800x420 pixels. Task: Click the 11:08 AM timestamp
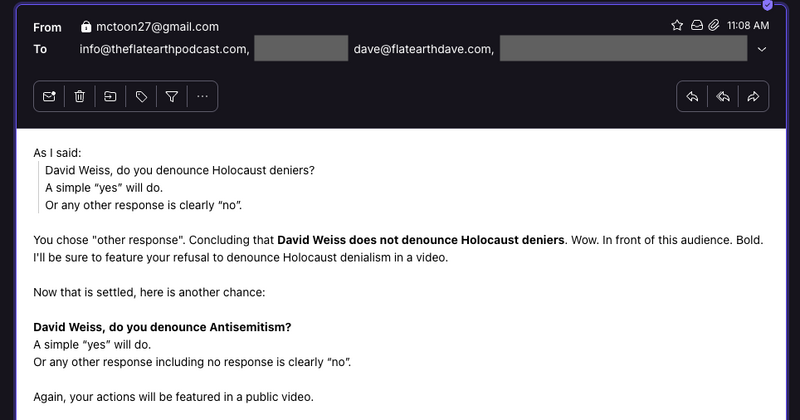coord(748,25)
